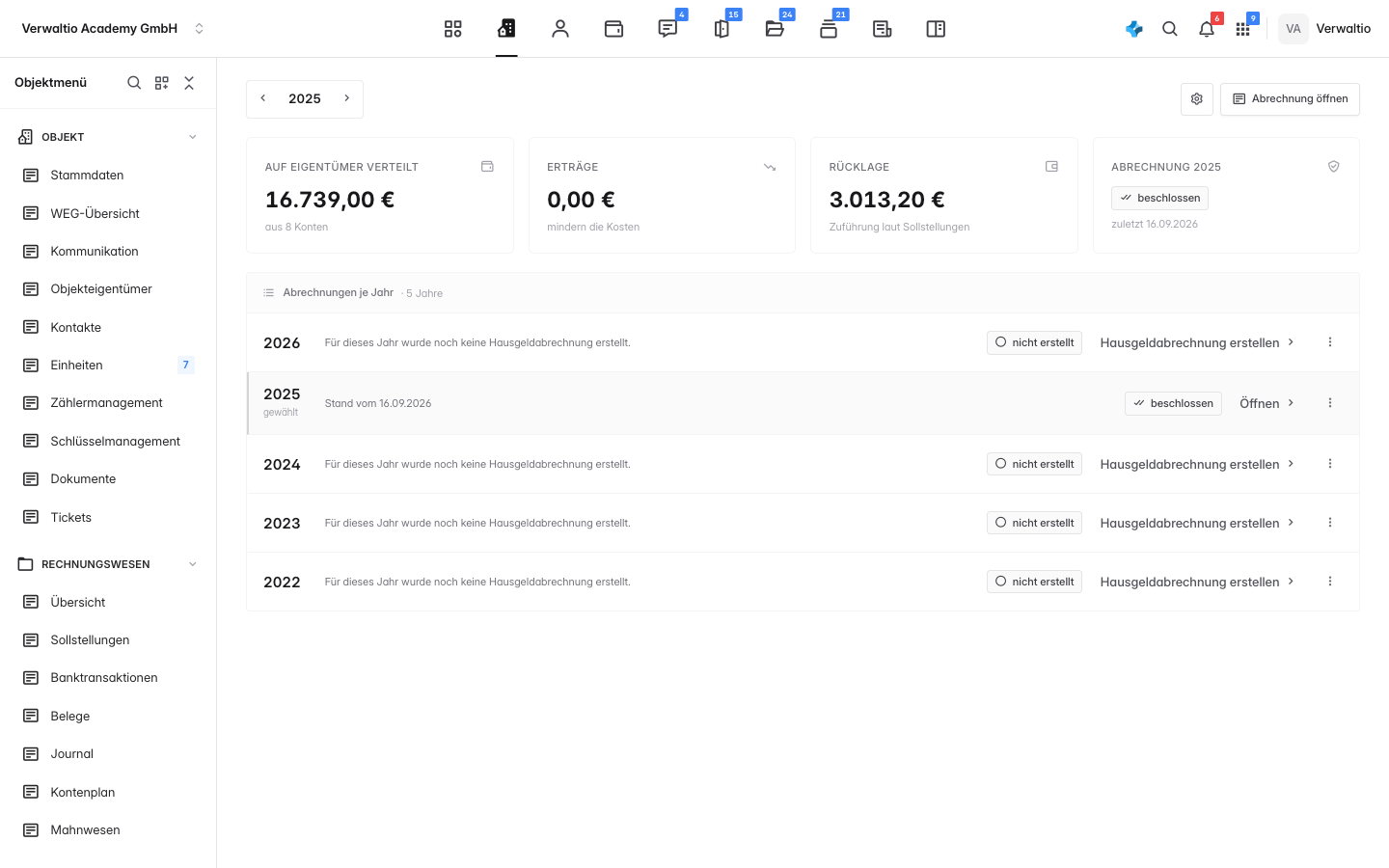Open the top navigation icon with badge 15
Image resolution: width=1389 pixels, height=868 pixels.
(x=722, y=29)
